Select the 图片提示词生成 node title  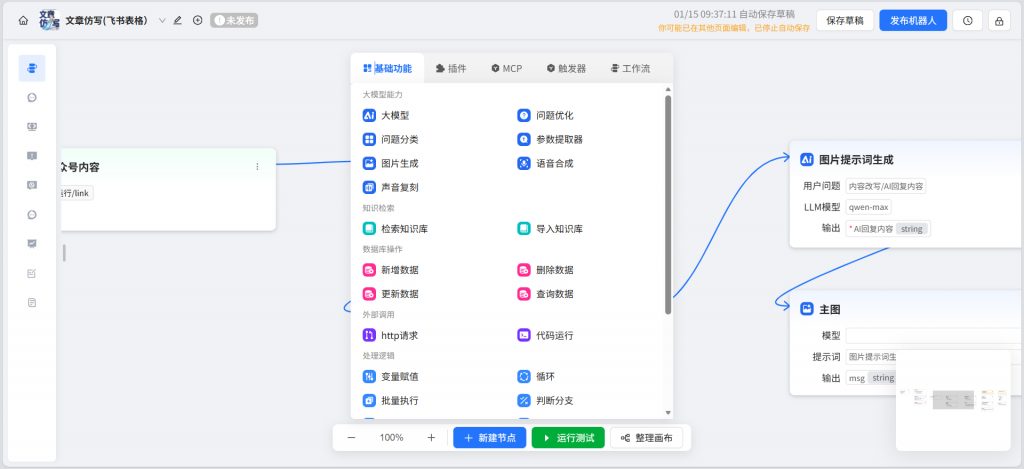point(856,159)
